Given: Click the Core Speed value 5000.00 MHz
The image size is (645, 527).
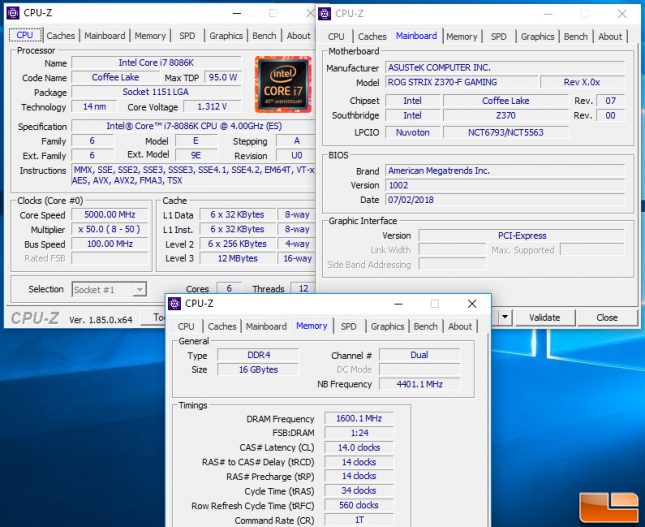Looking at the screenshot, I should tap(109, 214).
